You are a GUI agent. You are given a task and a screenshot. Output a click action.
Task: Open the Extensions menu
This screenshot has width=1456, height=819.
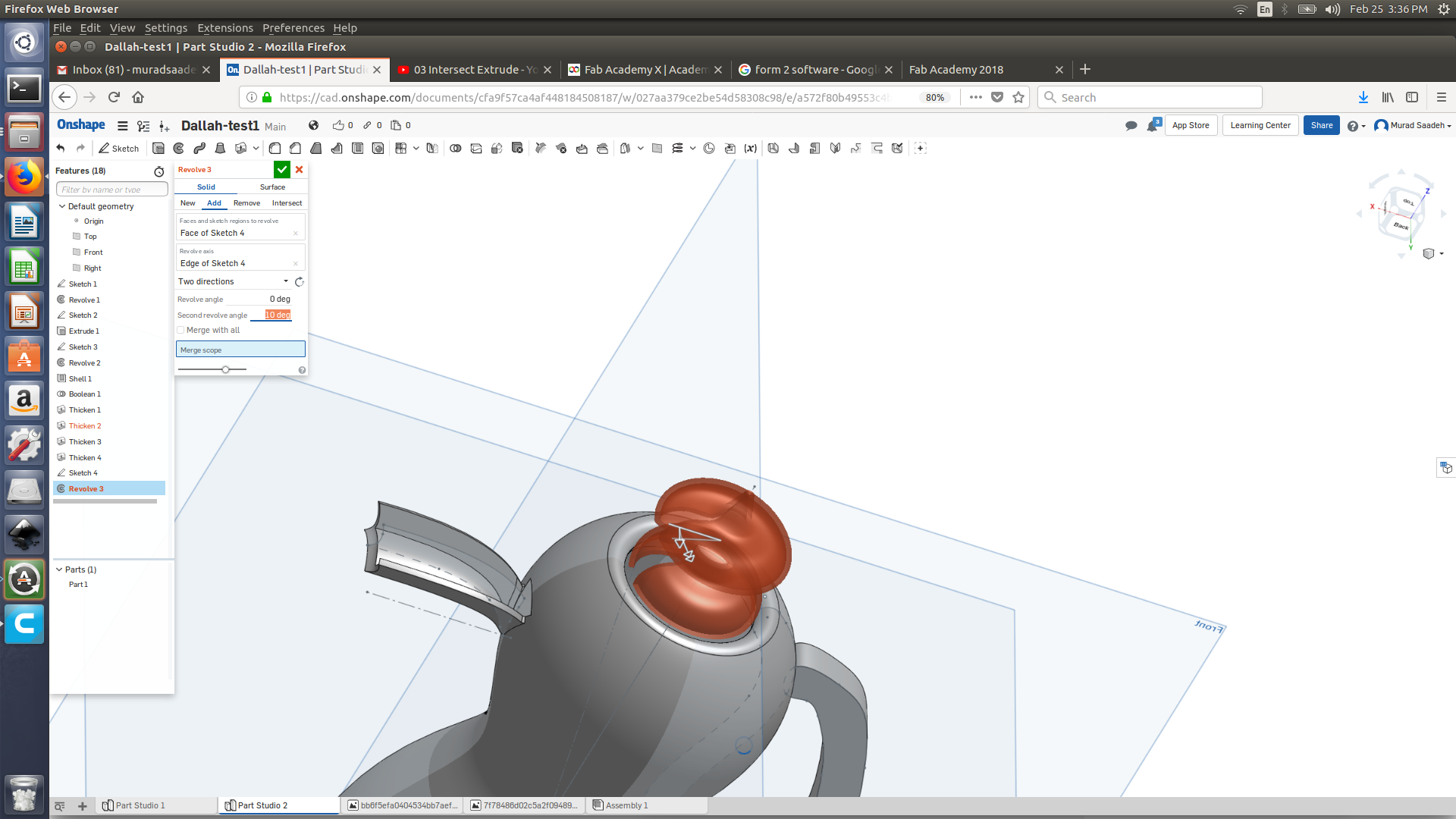225,28
